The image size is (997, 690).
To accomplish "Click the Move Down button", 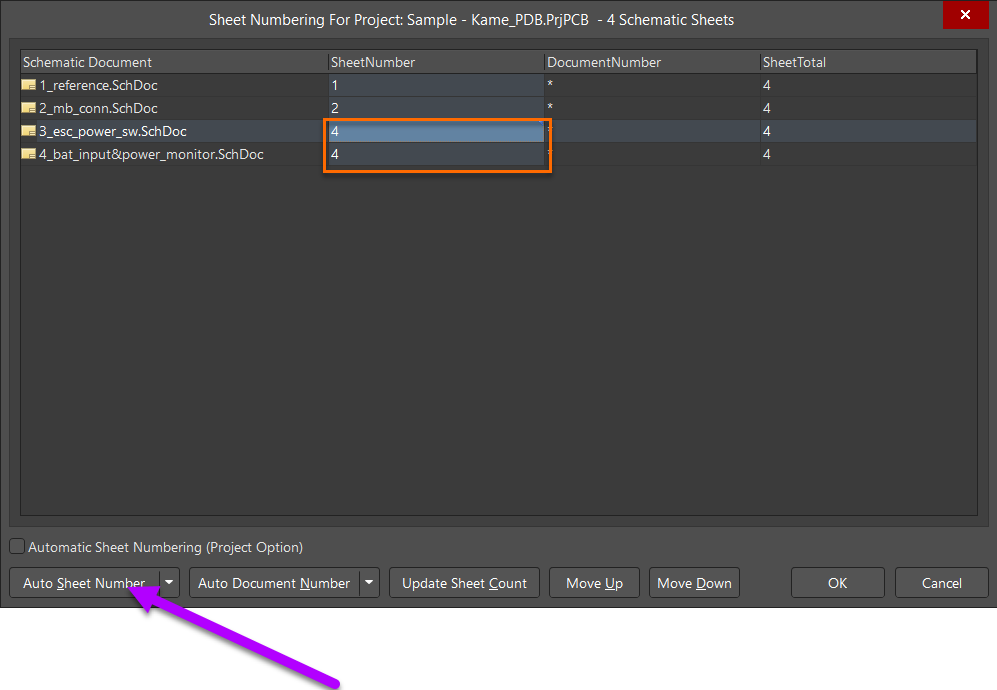I will 694,583.
